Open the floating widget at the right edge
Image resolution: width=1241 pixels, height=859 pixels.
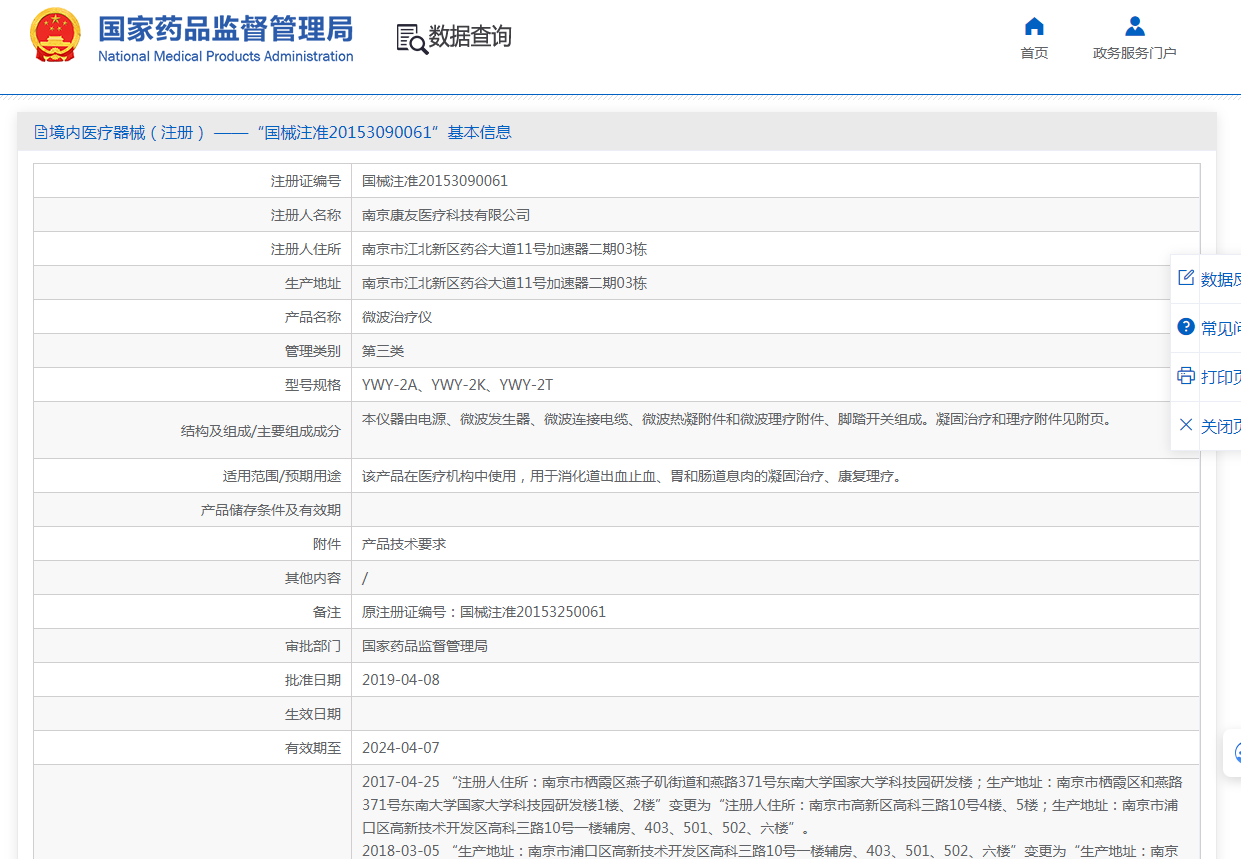pos(1234,753)
